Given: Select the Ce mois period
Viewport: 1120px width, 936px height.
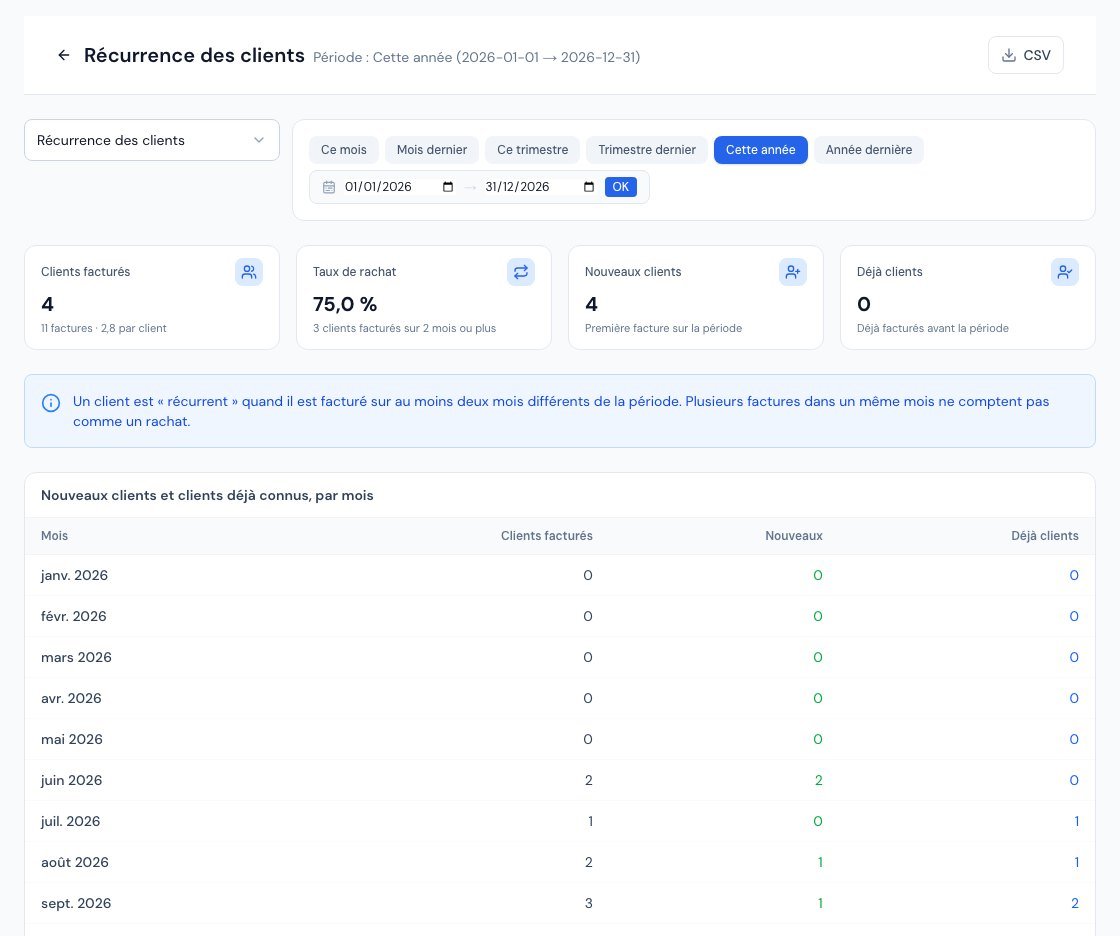Looking at the screenshot, I should [x=344, y=150].
